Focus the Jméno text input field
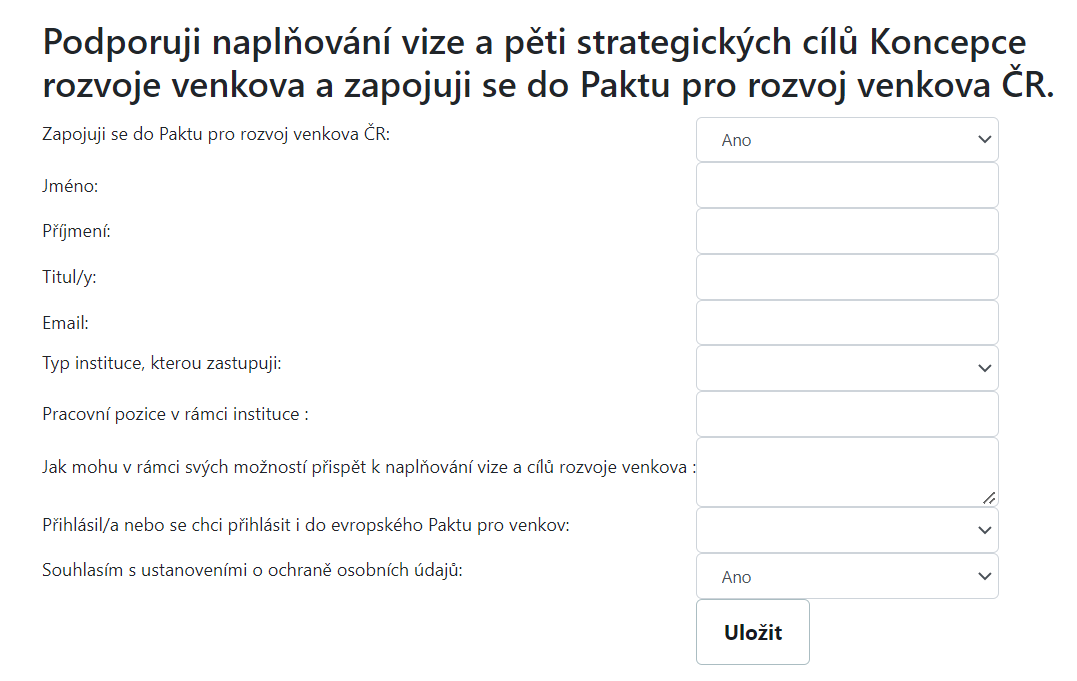 [x=847, y=186]
